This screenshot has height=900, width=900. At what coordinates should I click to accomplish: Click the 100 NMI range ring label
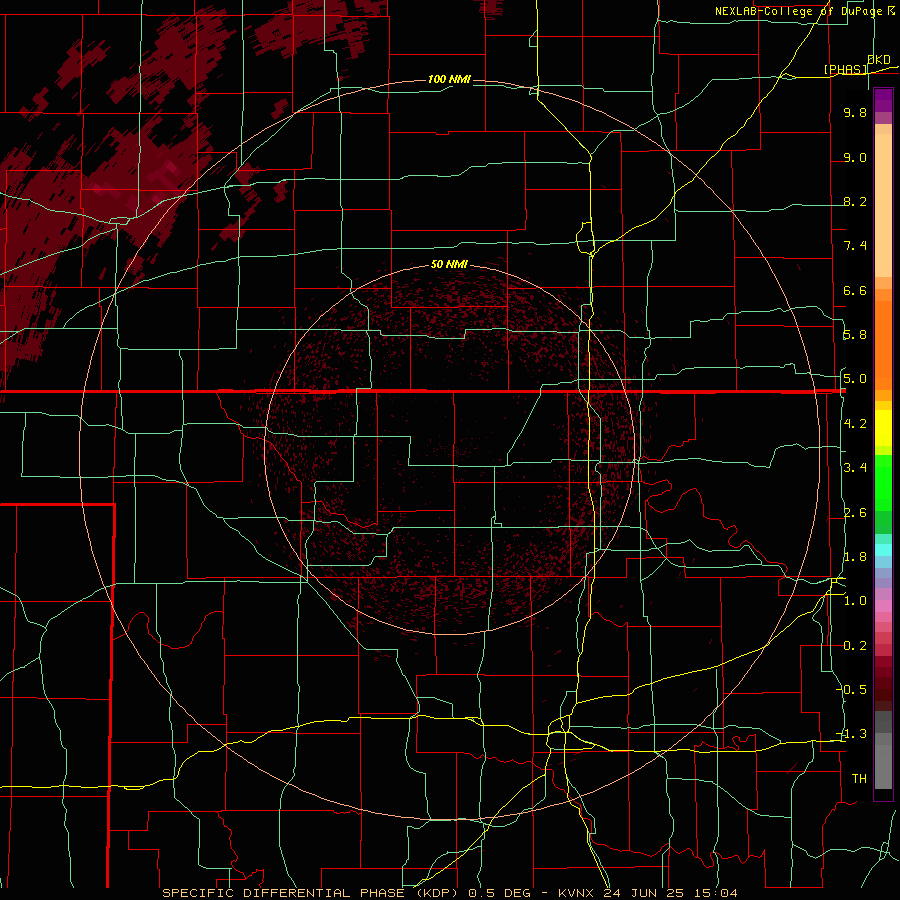point(449,79)
